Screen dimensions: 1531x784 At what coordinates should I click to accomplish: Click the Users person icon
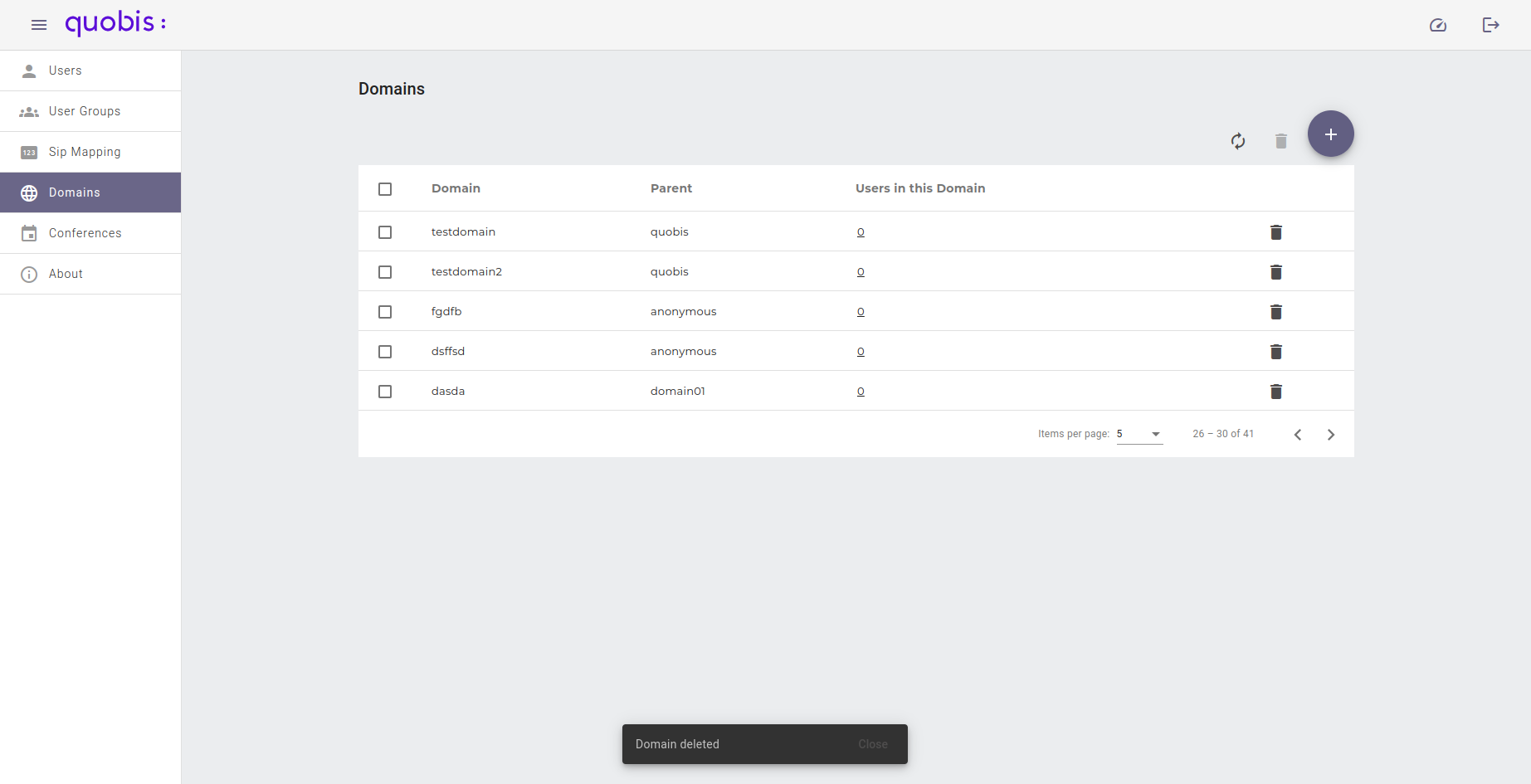(29, 71)
